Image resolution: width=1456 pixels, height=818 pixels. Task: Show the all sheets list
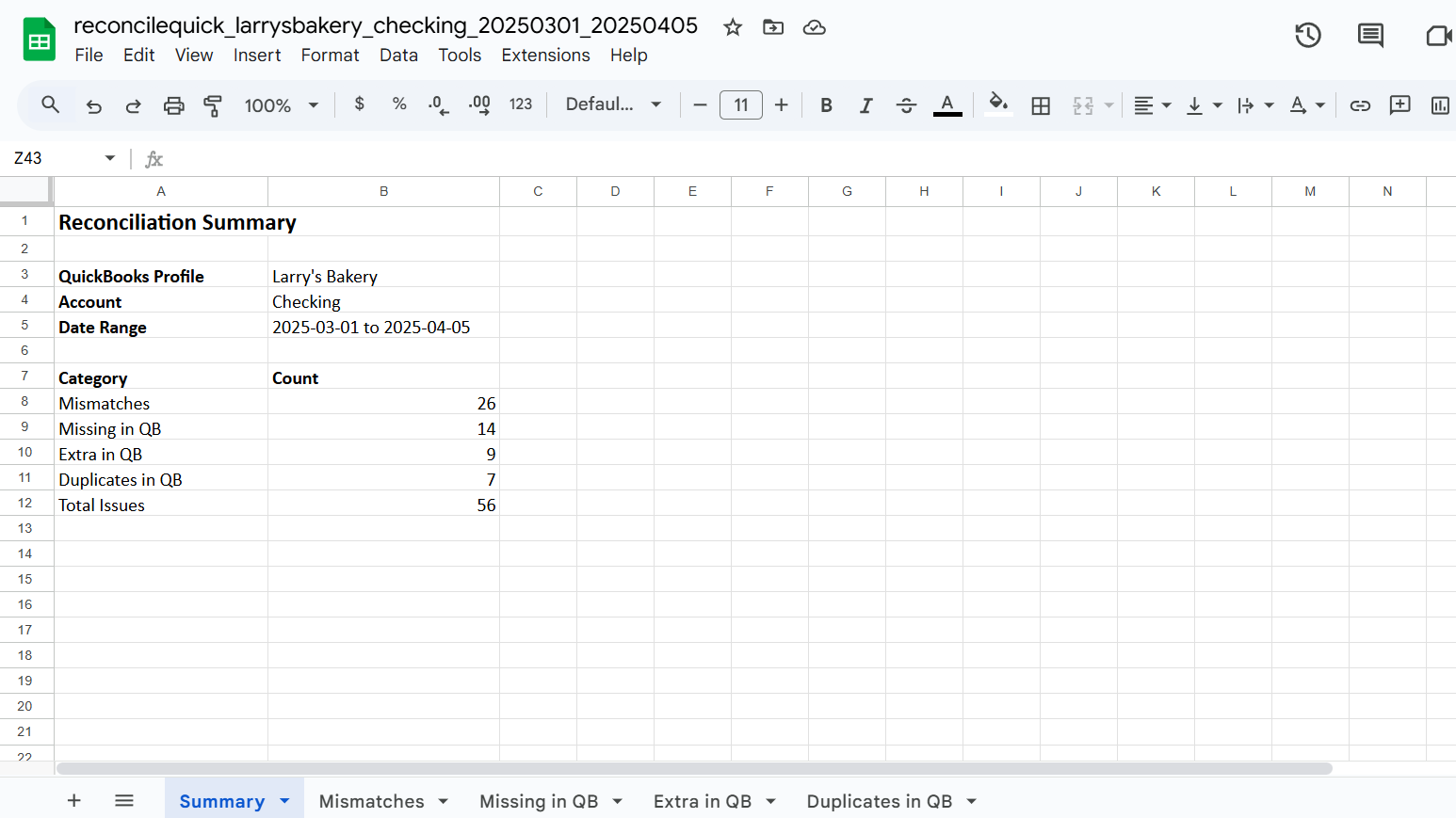coord(124,800)
